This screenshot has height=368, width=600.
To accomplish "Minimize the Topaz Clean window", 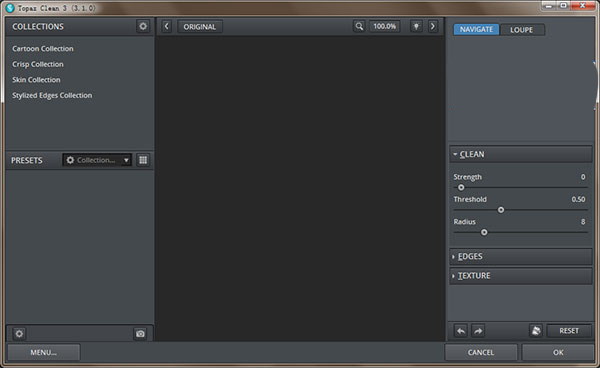I will (549, 6).
